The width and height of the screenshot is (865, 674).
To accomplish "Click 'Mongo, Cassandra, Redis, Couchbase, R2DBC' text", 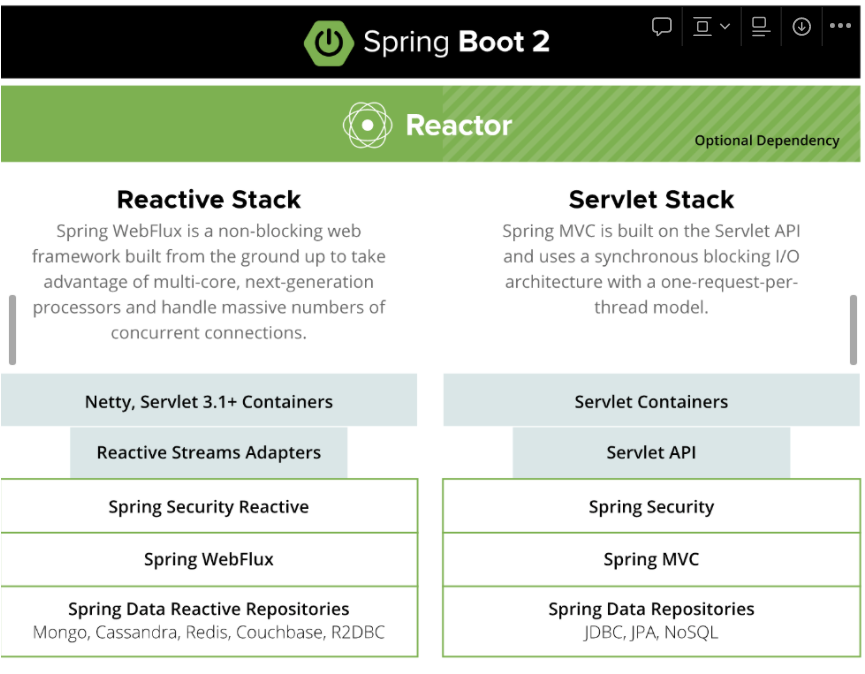I will [209, 632].
